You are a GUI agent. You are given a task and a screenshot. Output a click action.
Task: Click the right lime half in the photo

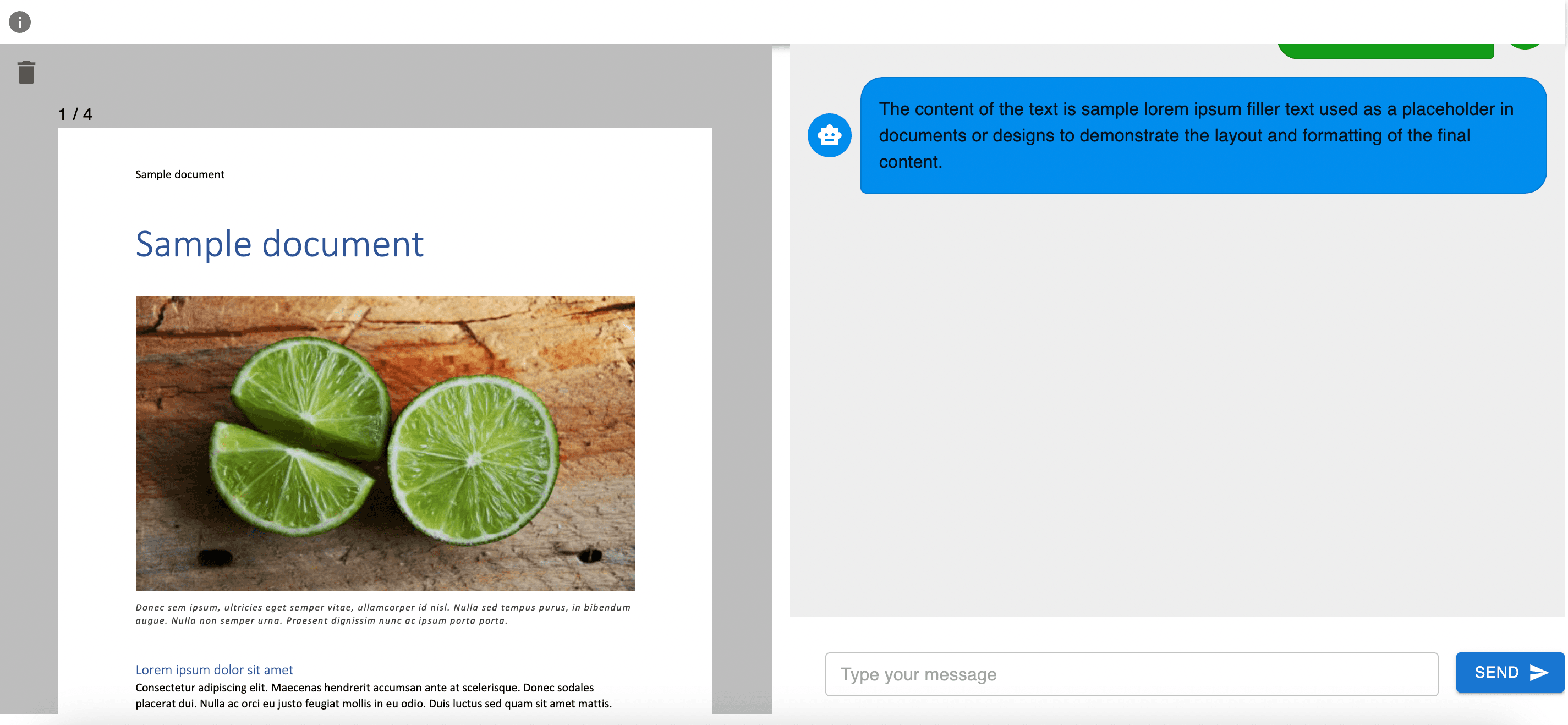tap(474, 460)
